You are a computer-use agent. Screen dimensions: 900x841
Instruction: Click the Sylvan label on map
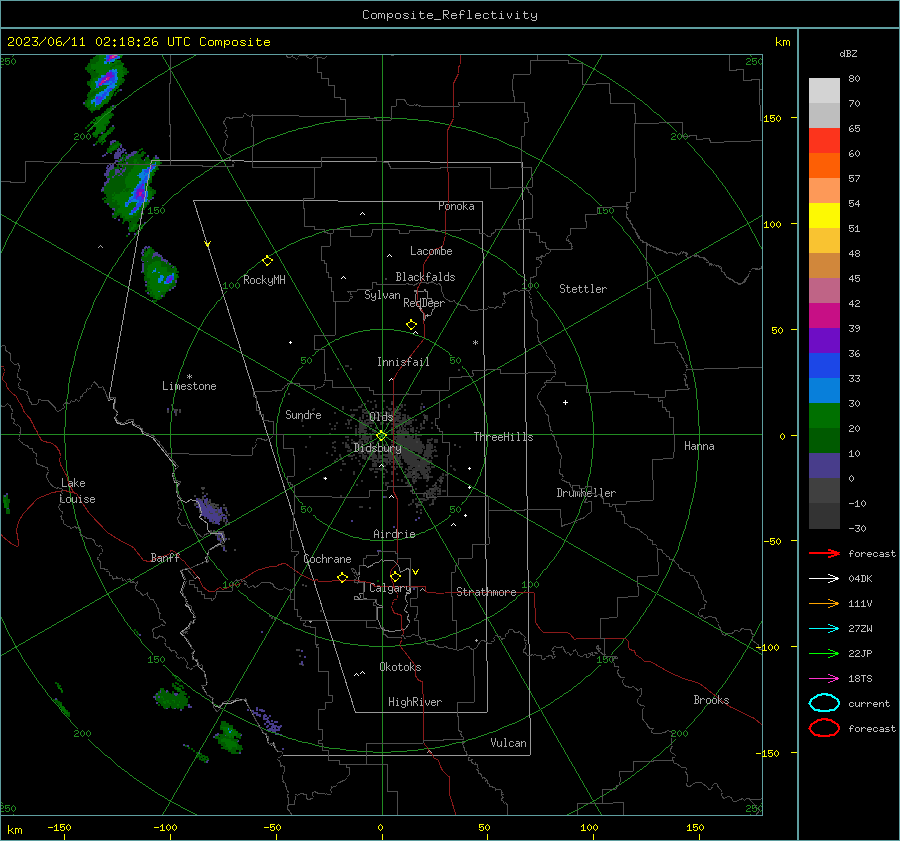point(382,295)
